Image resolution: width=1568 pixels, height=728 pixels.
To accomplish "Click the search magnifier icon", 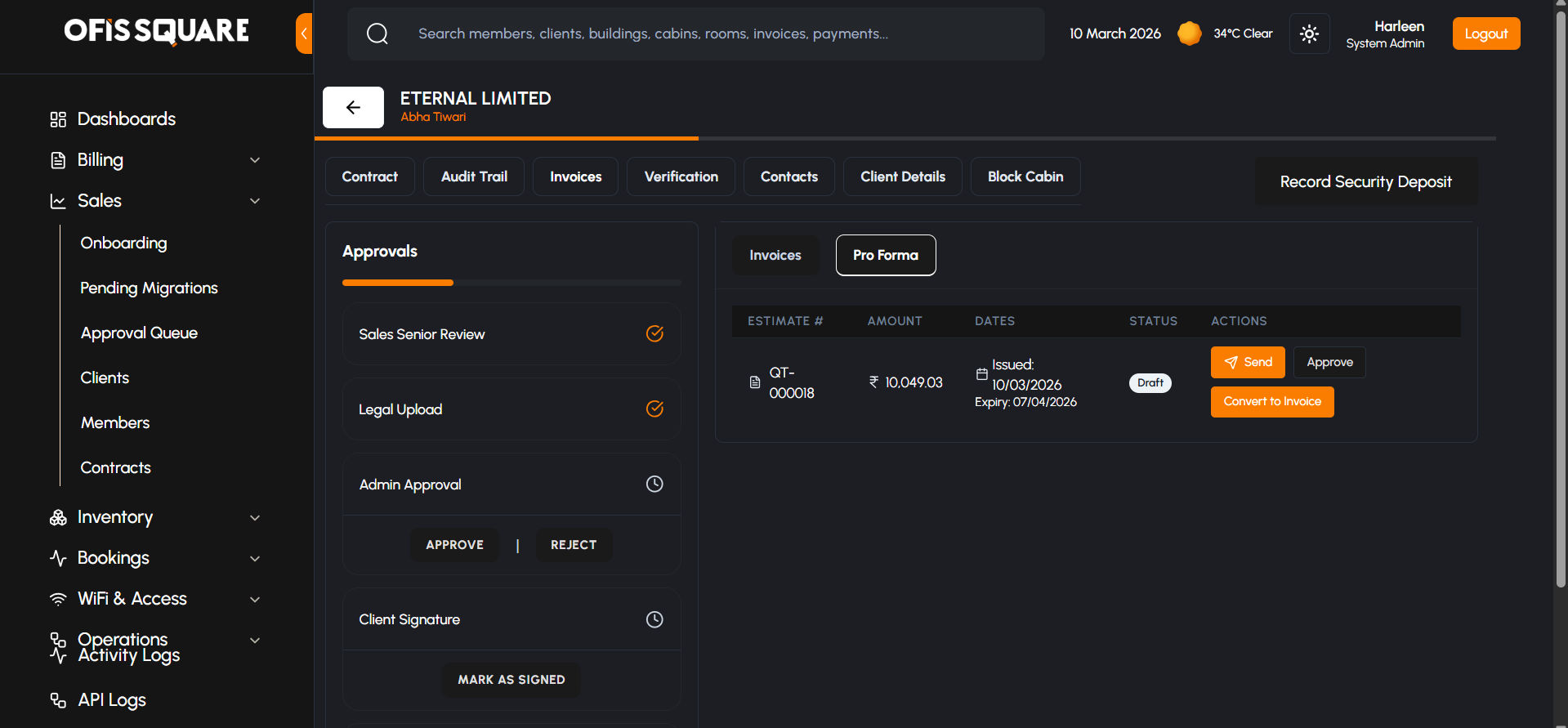I will (377, 33).
